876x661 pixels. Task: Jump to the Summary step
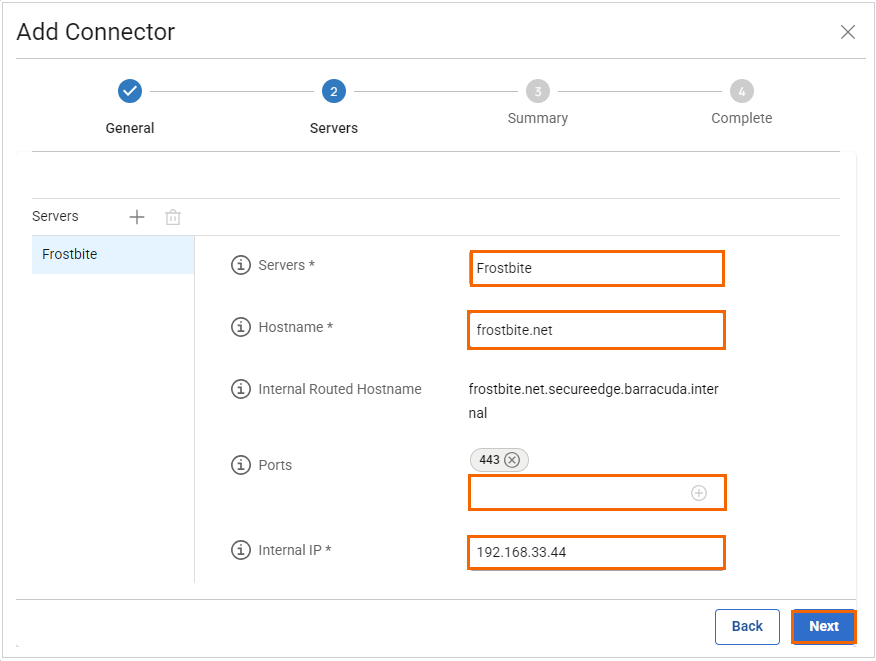(538, 92)
